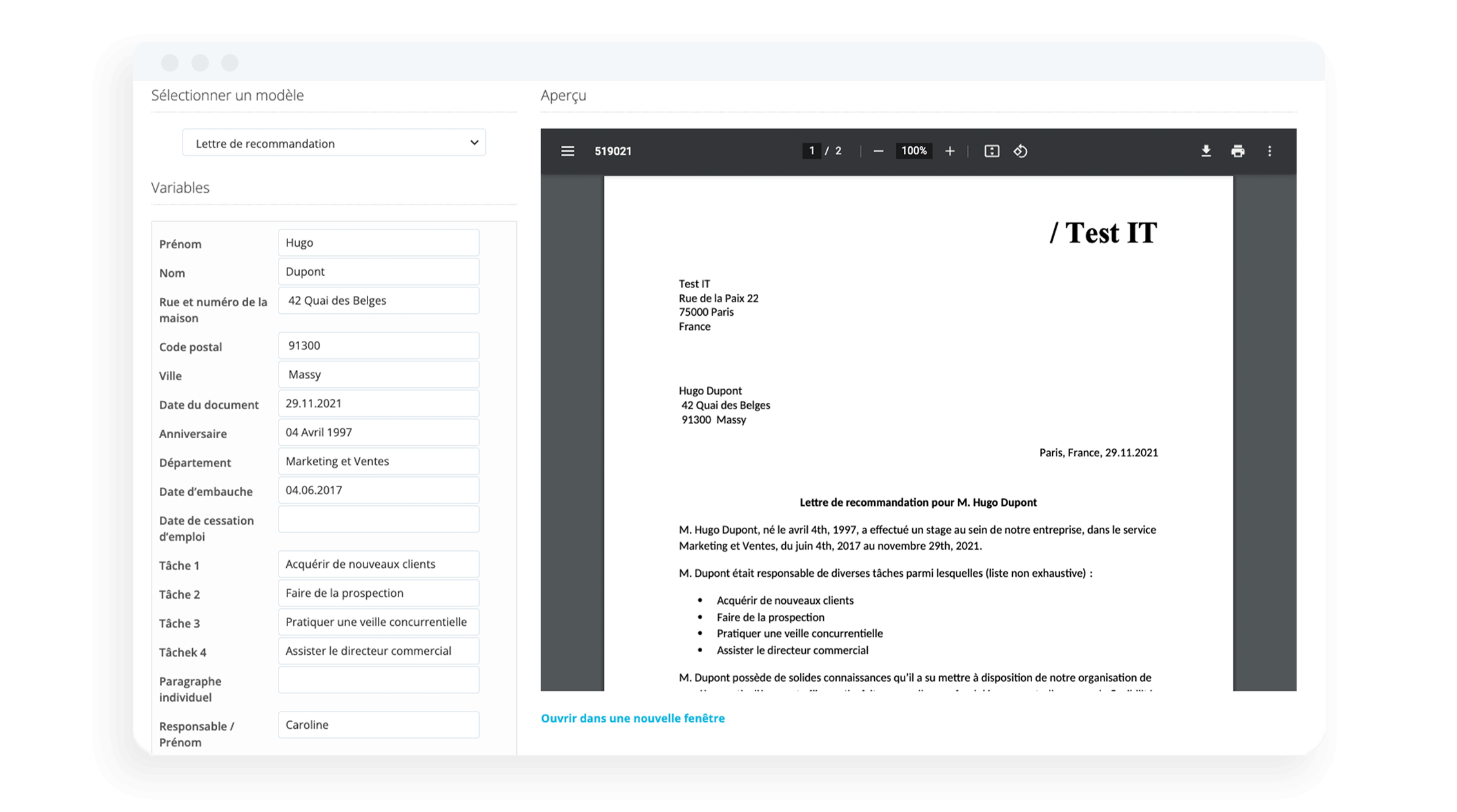The width and height of the screenshot is (1457, 812).
Task: Click the 'Hugo Dupont' recipient name in preview
Action: [x=710, y=391]
